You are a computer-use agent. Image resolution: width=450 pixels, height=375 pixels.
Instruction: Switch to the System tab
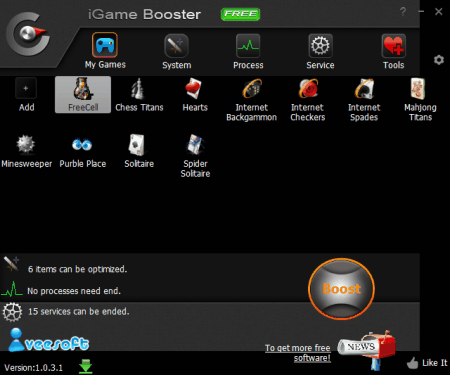click(176, 51)
